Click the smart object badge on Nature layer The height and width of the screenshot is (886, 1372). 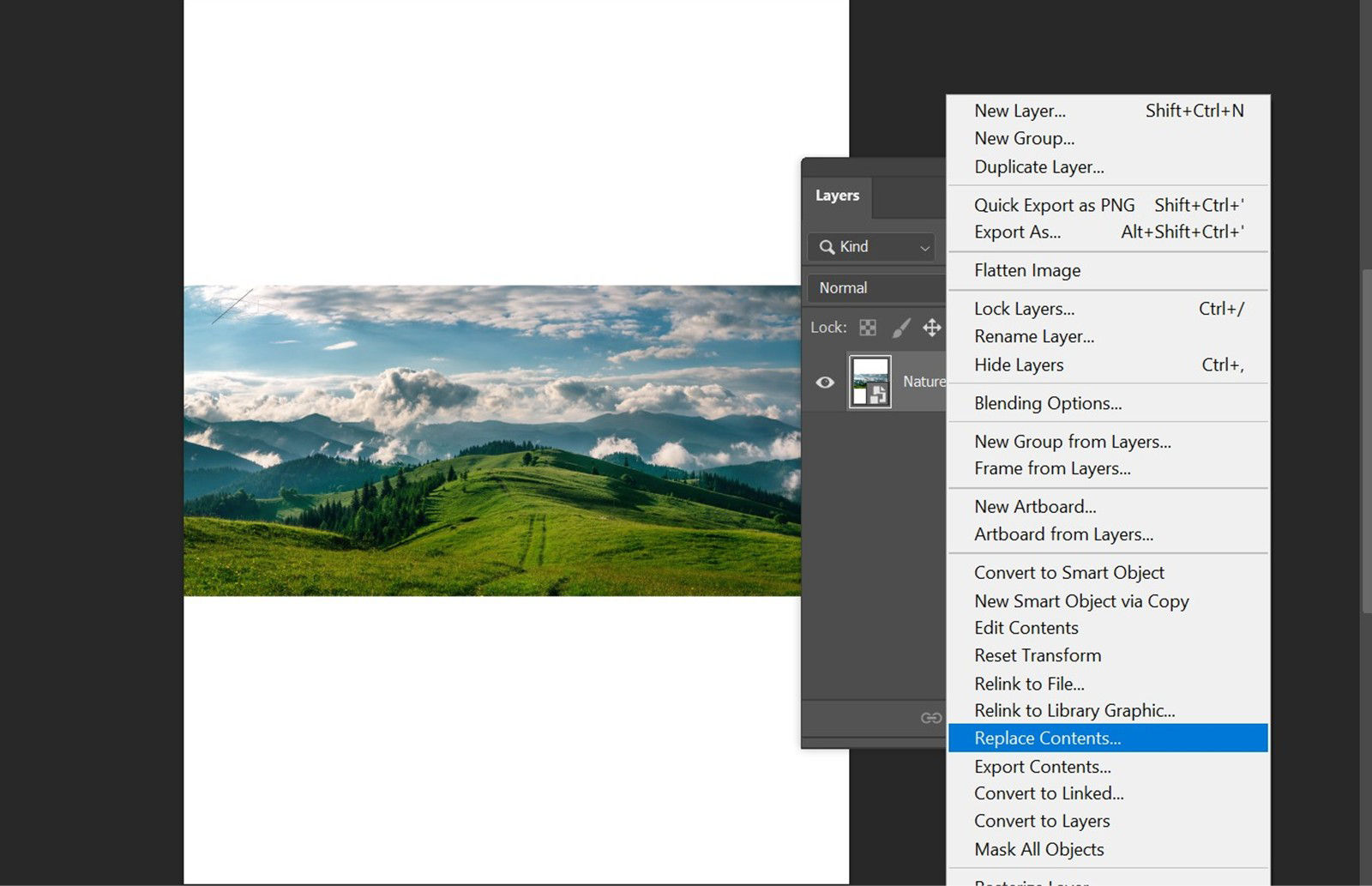tap(879, 395)
